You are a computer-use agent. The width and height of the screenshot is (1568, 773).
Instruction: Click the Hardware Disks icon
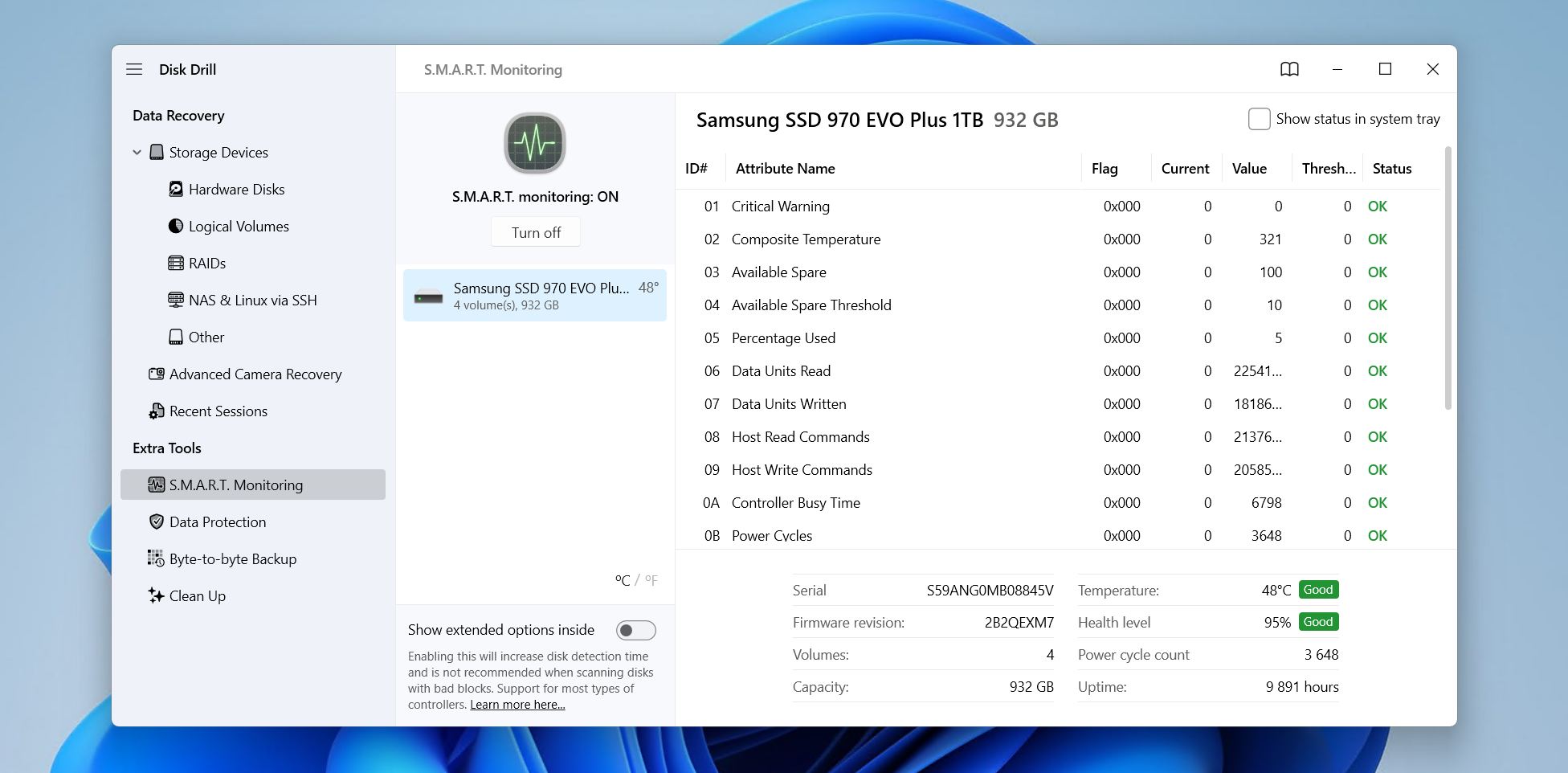[175, 190]
